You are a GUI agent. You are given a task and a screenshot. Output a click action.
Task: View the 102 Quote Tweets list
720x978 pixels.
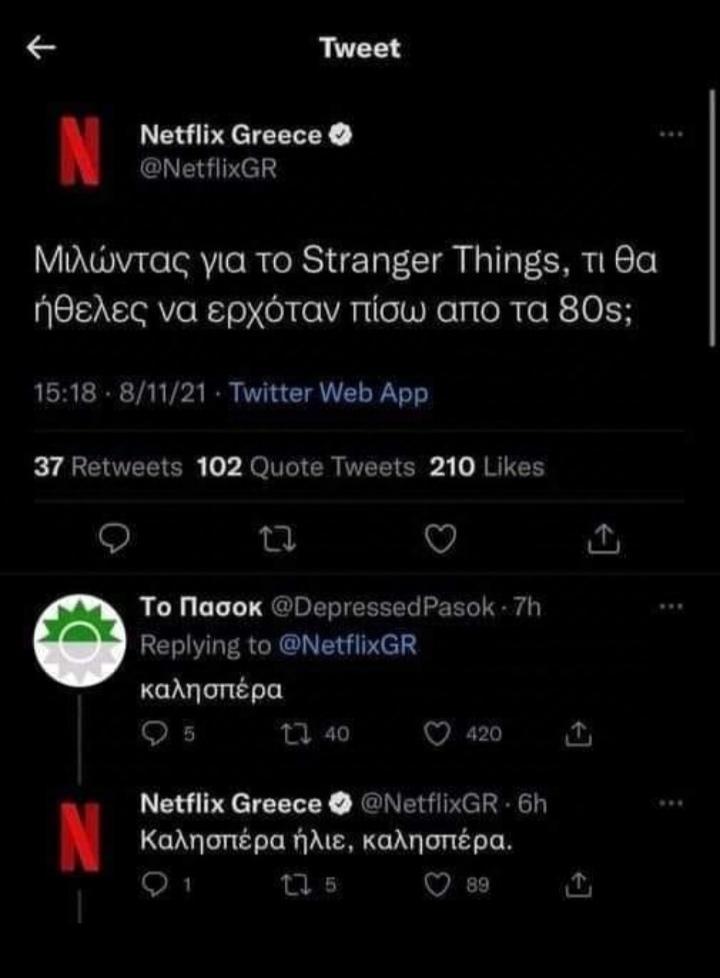[x=306, y=467]
